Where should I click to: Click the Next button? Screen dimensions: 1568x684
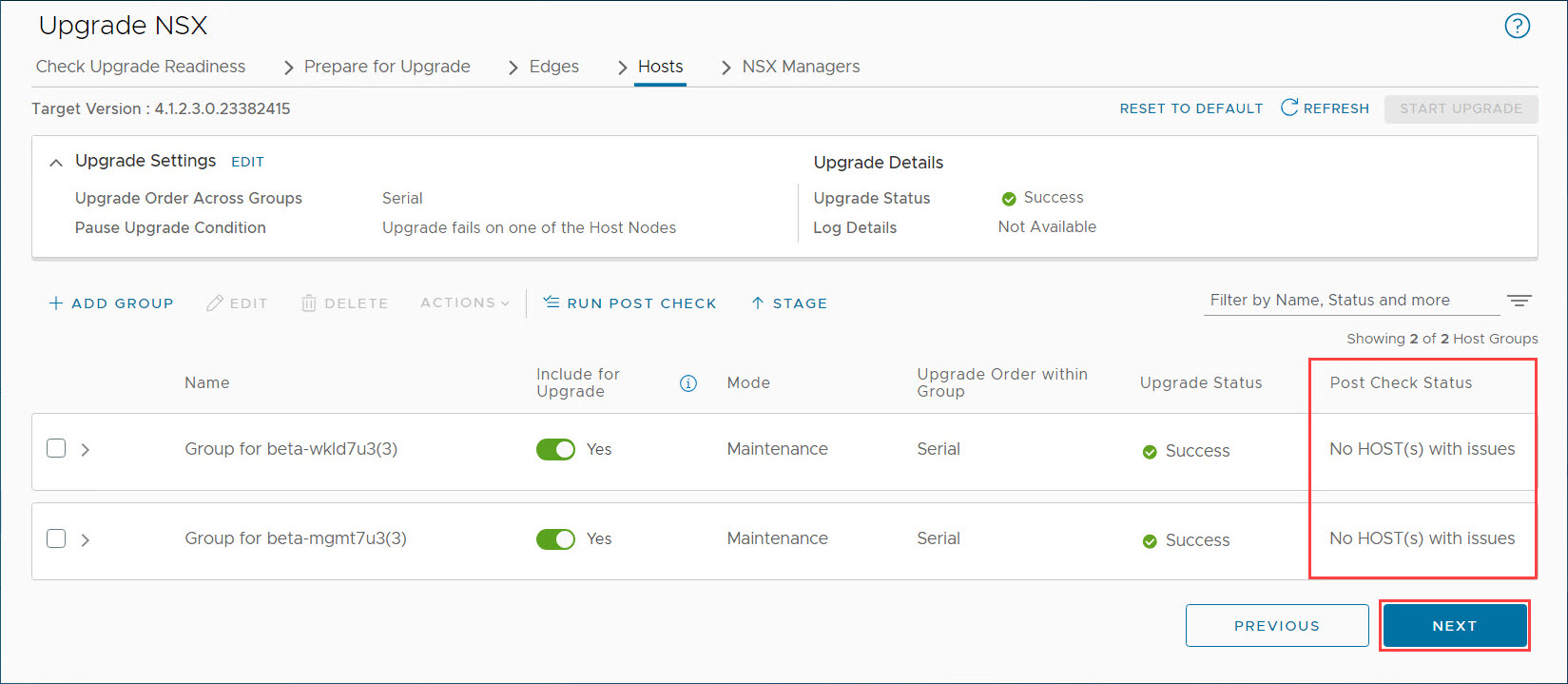point(1454,625)
